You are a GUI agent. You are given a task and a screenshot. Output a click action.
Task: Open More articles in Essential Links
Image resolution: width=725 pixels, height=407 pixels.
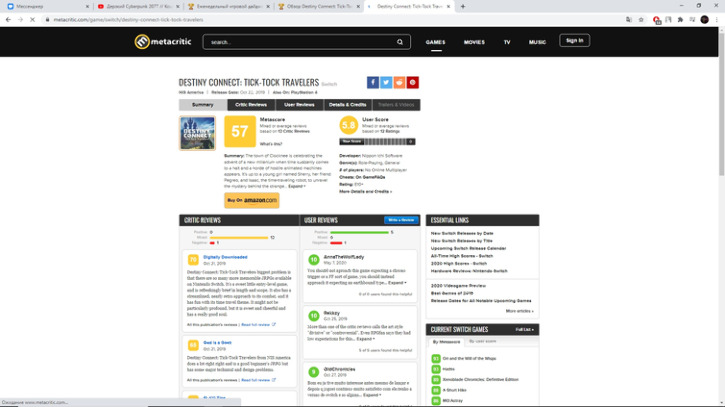coord(519,311)
